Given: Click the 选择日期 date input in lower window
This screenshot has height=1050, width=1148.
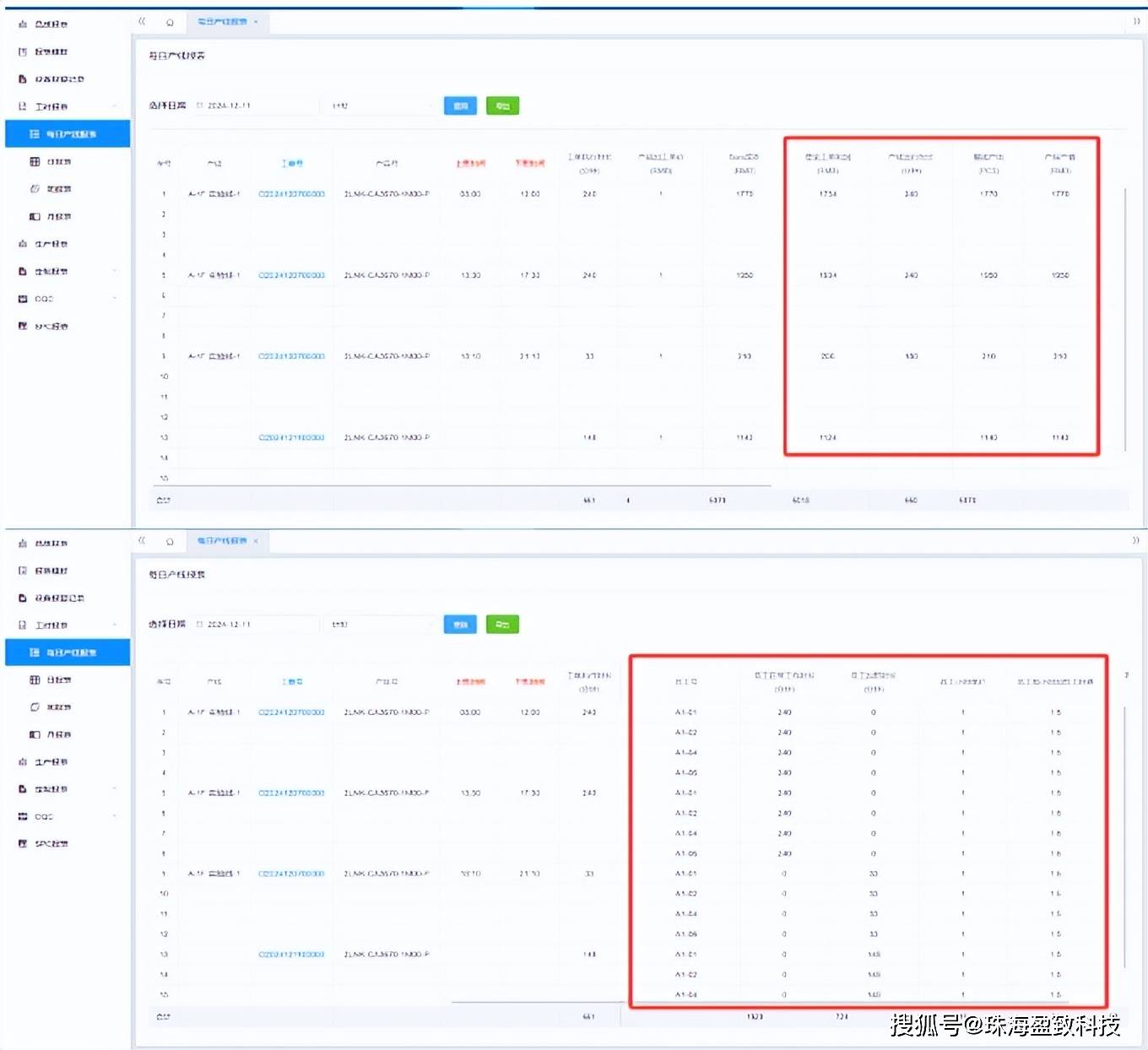Looking at the screenshot, I should click(257, 625).
